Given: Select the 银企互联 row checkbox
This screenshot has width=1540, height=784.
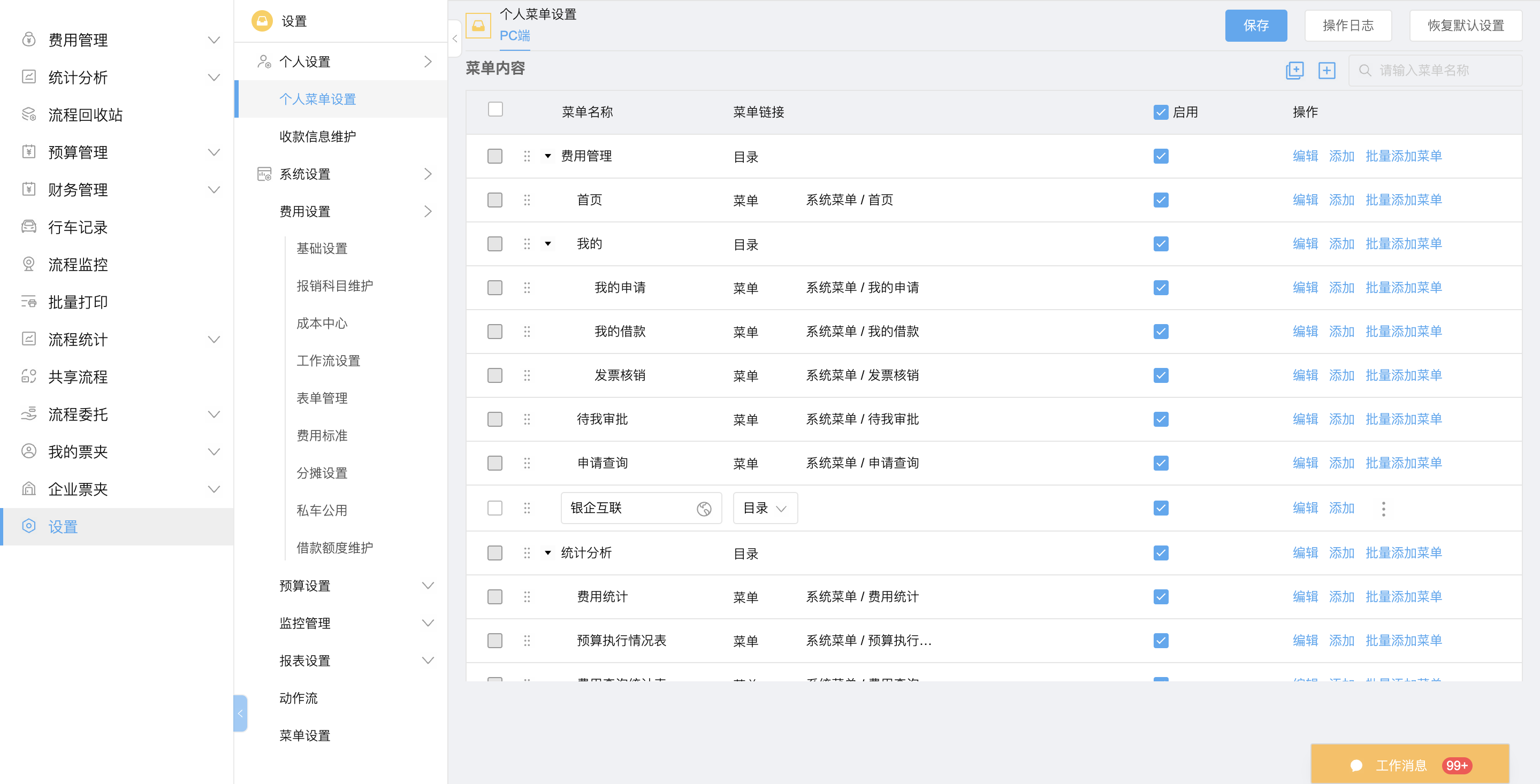Looking at the screenshot, I should [494, 508].
